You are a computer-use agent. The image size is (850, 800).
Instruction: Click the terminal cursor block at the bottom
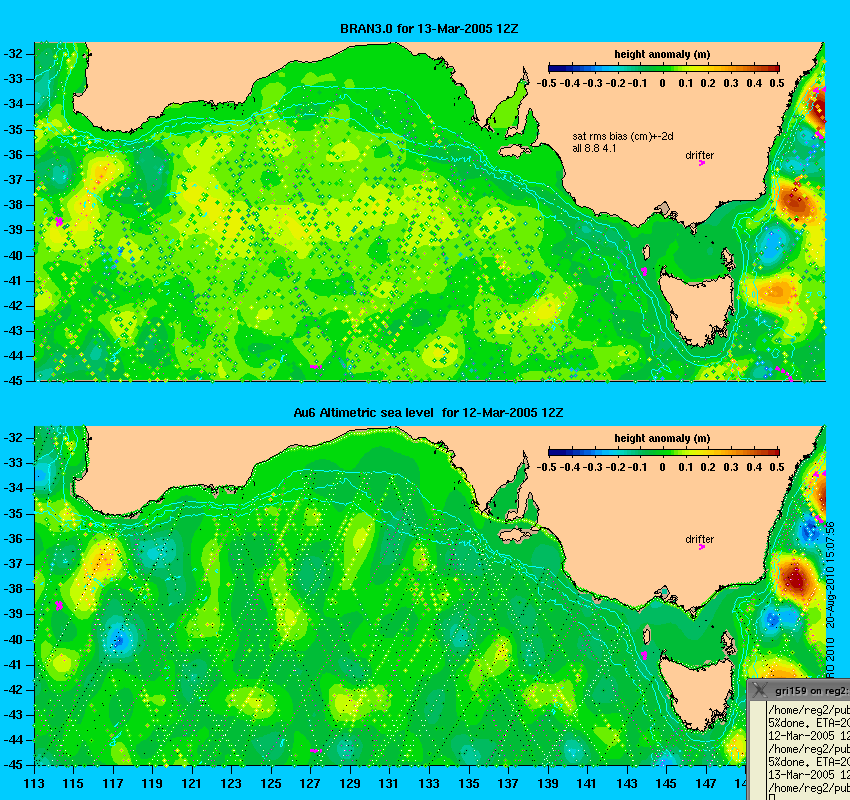[x=771, y=797]
